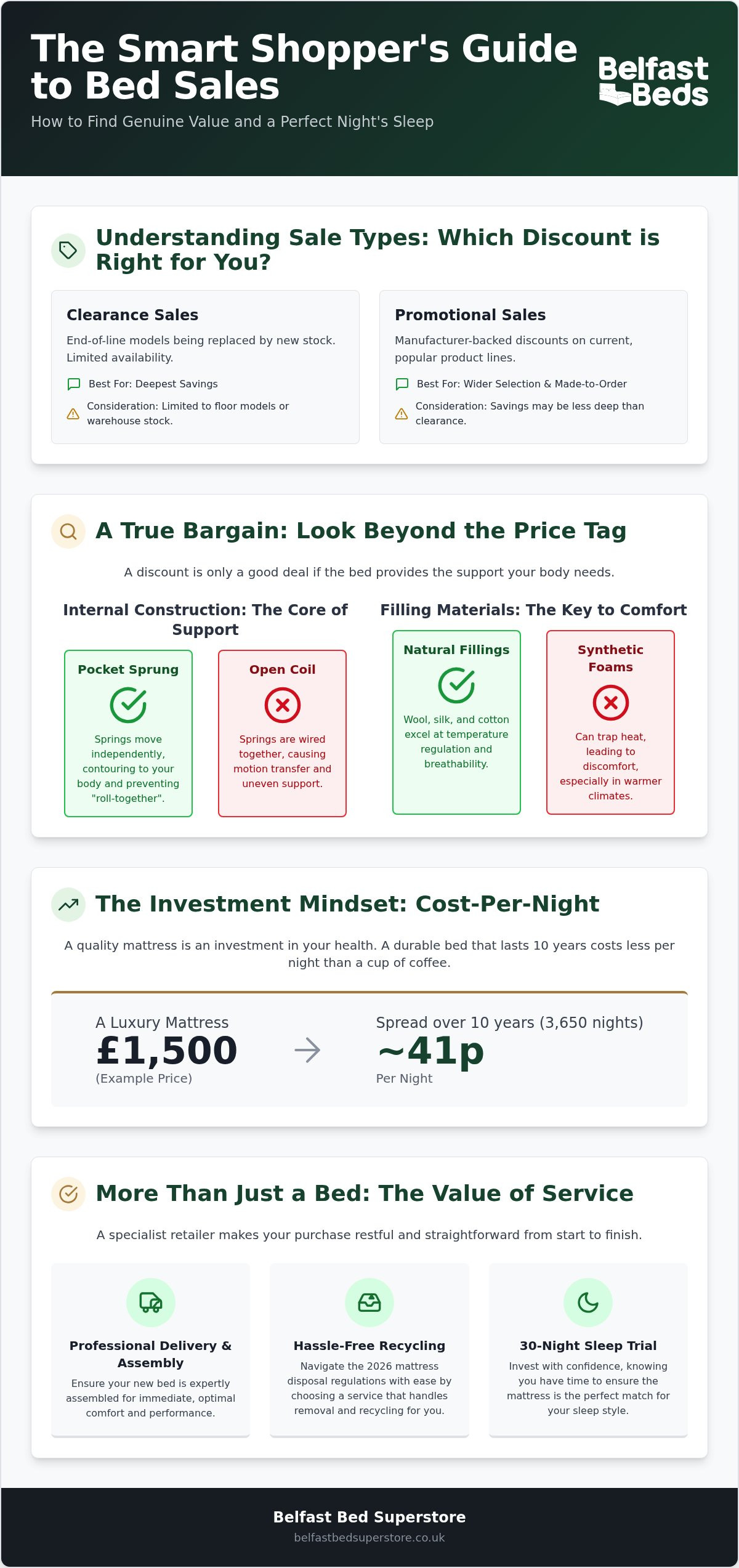The image size is (739, 1568).
Task: Click the arrow icon between £1,500 and ~41p
Action: tap(307, 1049)
